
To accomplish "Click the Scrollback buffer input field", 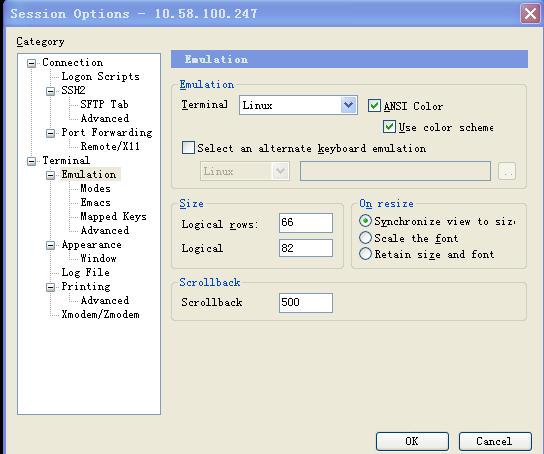I will (x=306, y=302).
